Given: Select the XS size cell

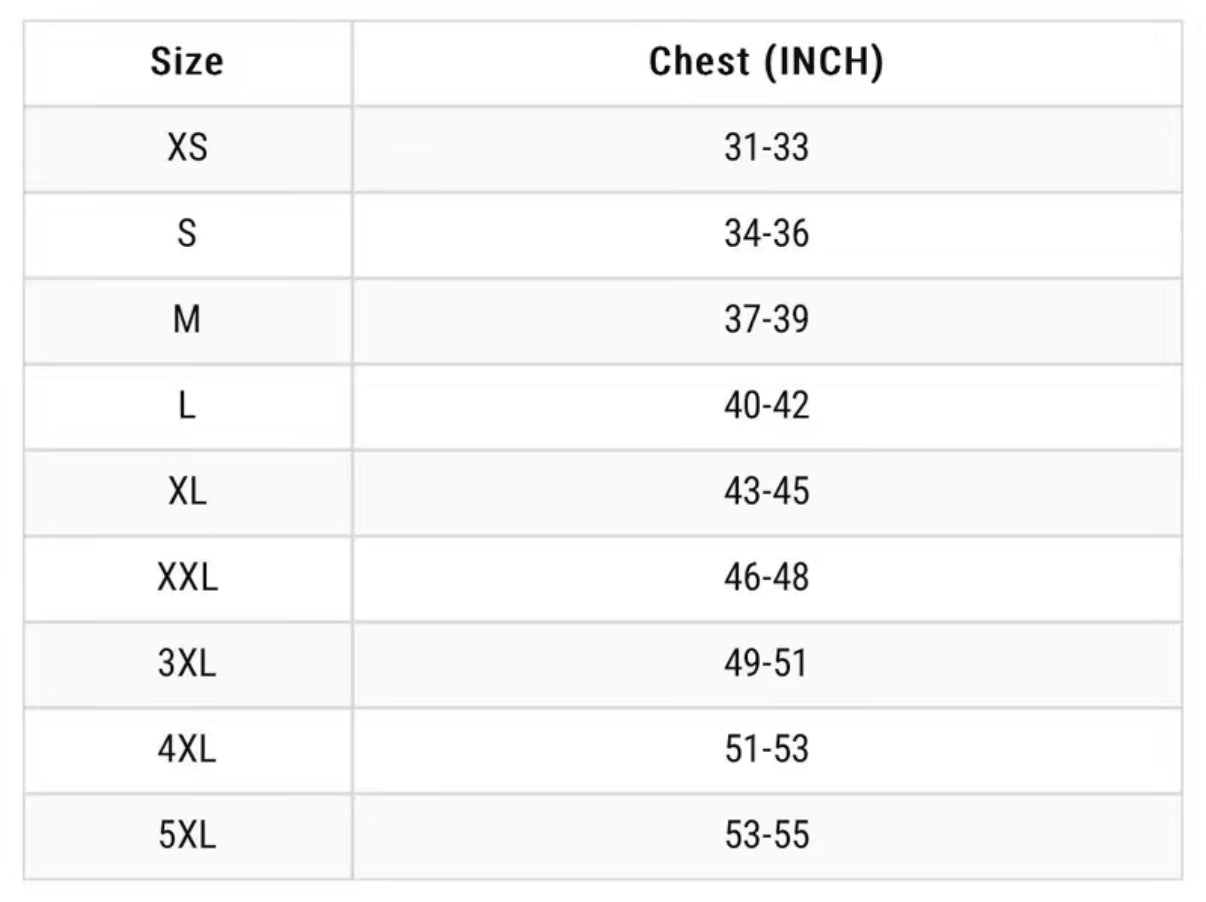Looking at the screenshot, I should [187, 148].
